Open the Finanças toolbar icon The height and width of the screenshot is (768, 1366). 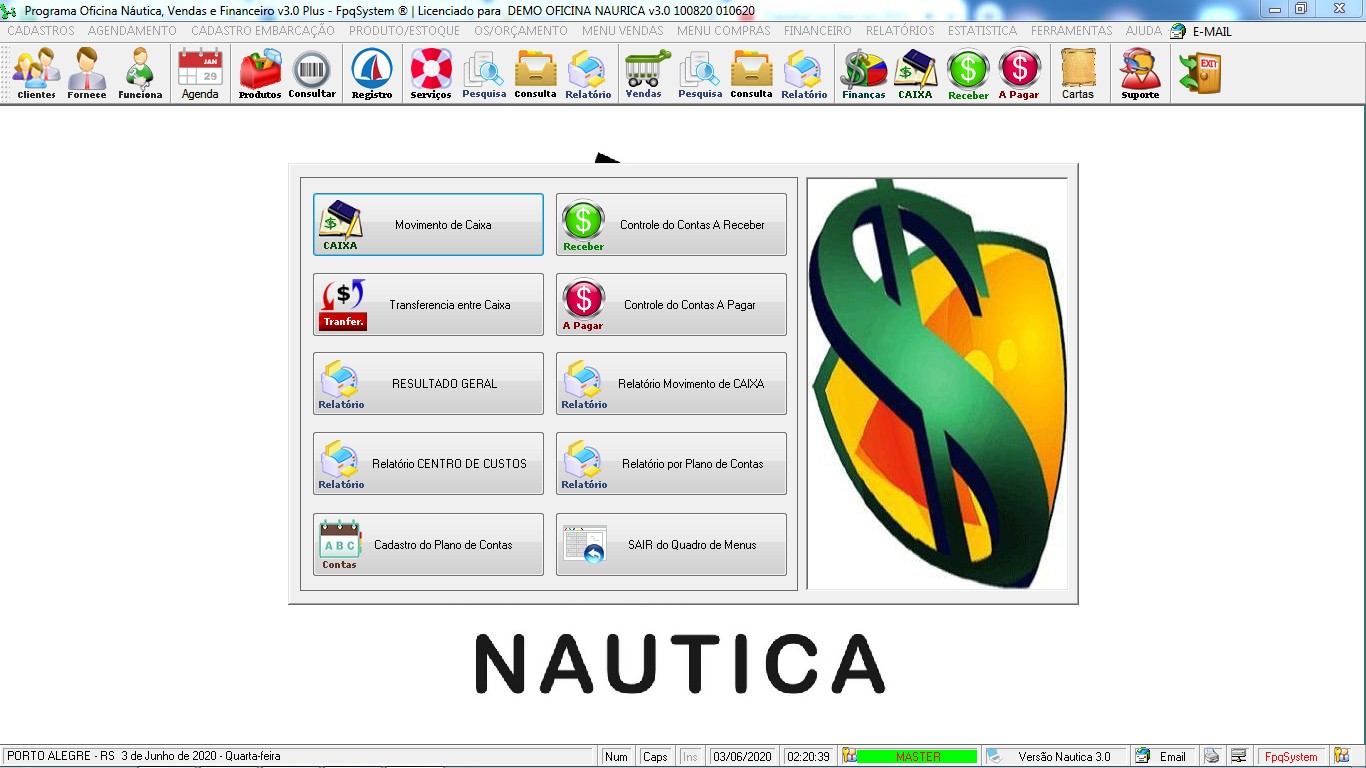[x=864, y=74]
